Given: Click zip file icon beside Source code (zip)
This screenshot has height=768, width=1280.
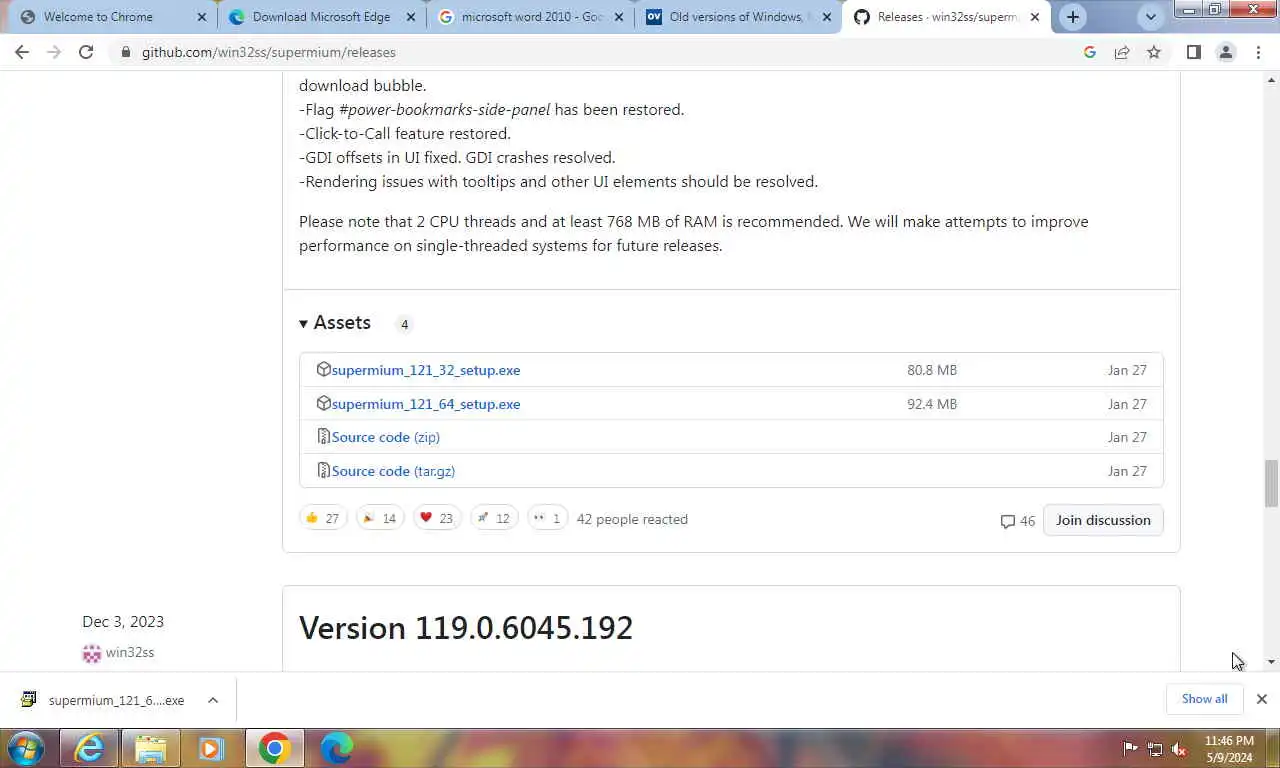Looking at the screenshot, I should 323,437.
